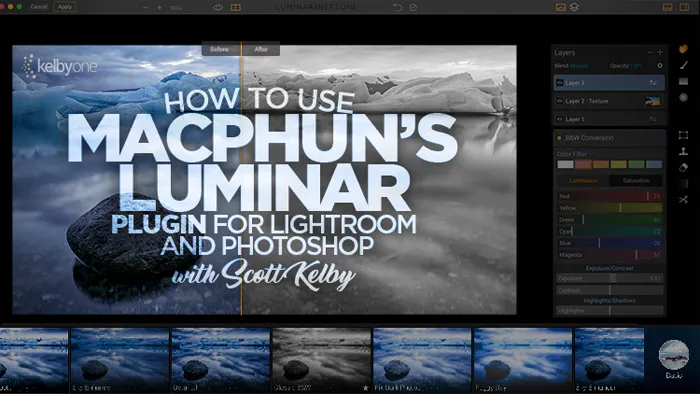Toggle the side panel icon
This screenshot has height=394, width=700.
pos(684,7)
